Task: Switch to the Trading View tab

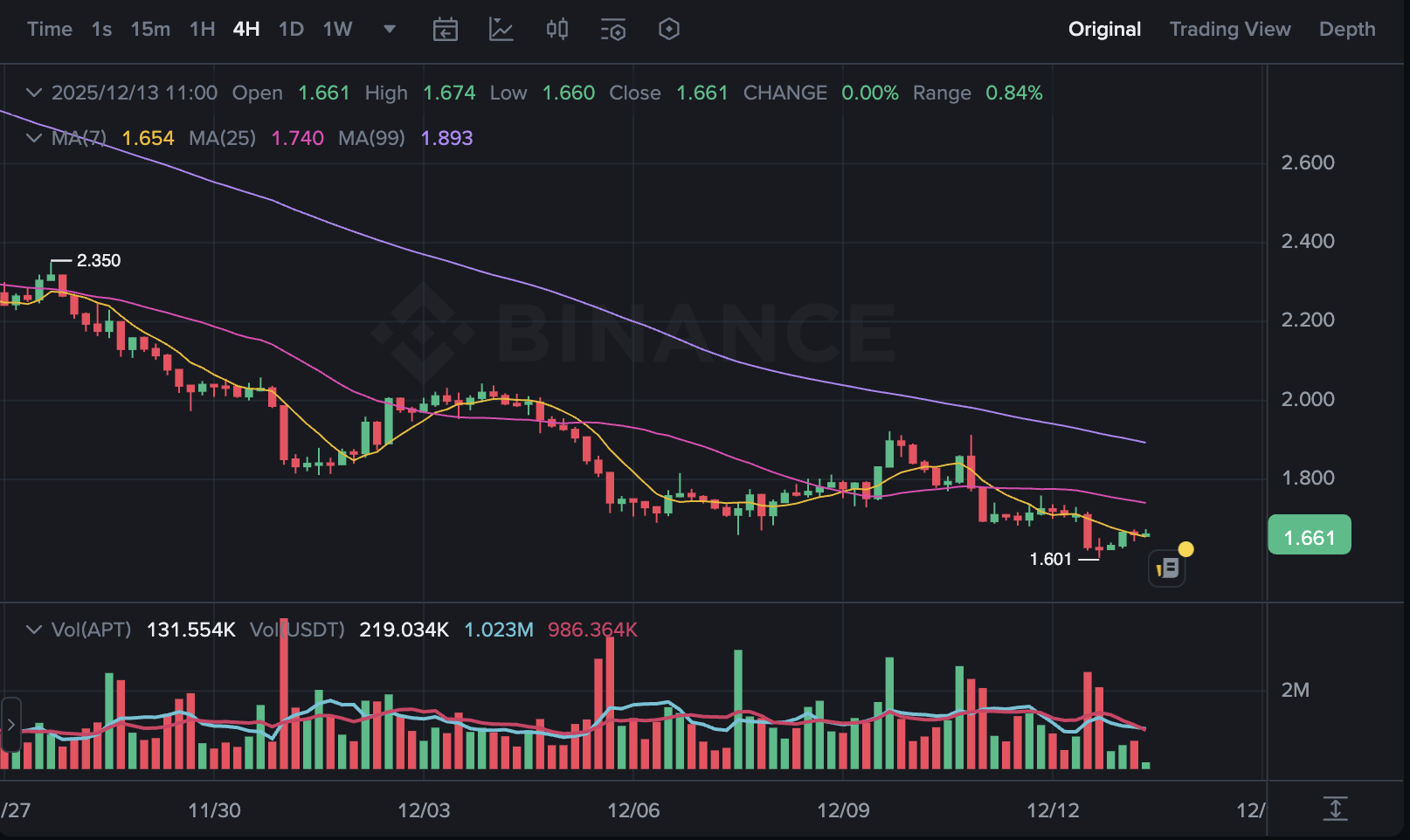Action: (1229, 30)
